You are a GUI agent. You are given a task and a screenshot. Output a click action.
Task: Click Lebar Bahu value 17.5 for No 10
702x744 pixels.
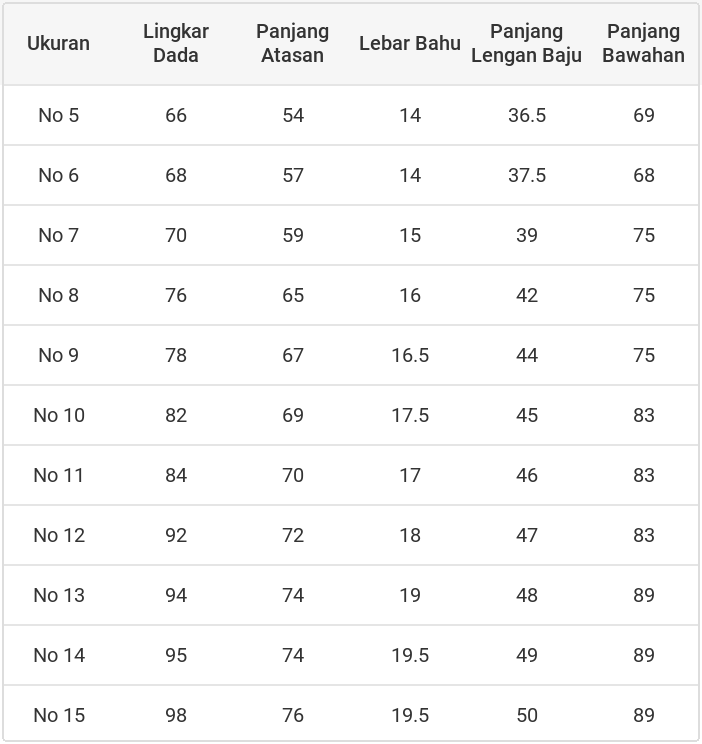click(410, 415)
